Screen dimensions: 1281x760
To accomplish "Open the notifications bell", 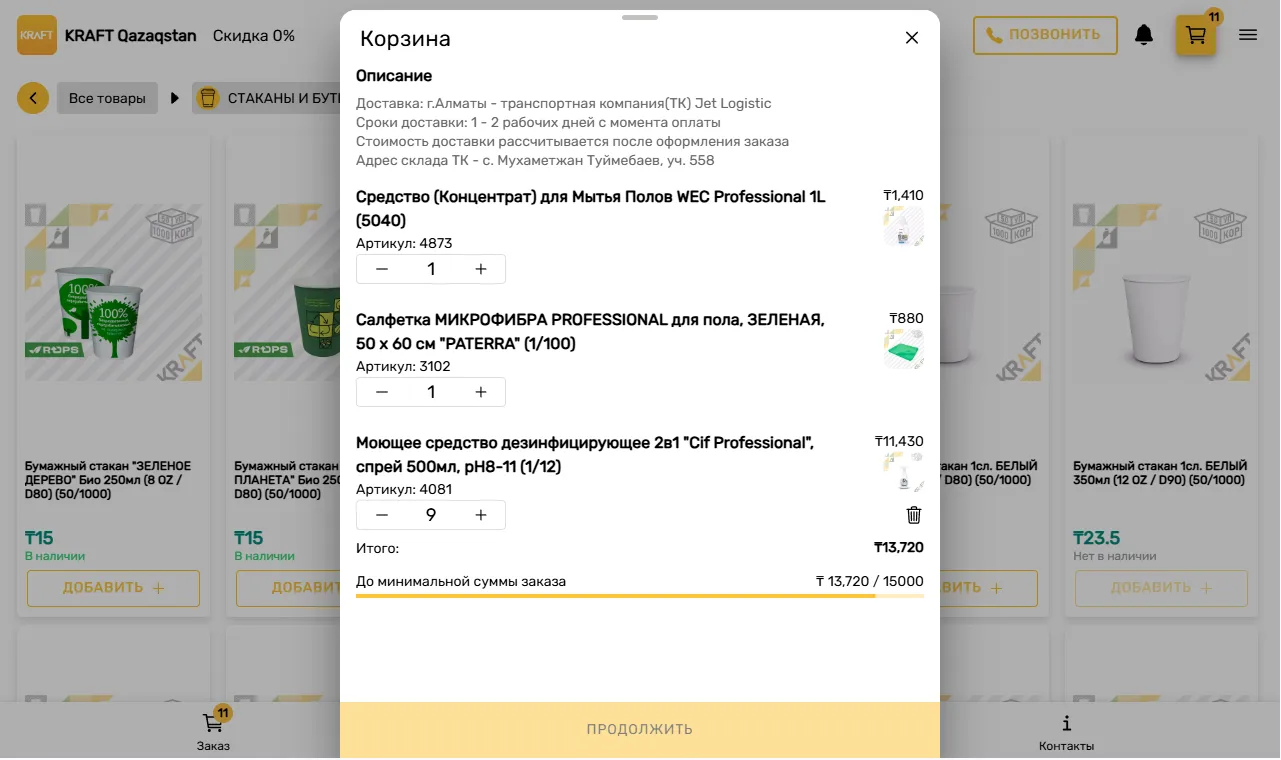I will point(1144,35).
